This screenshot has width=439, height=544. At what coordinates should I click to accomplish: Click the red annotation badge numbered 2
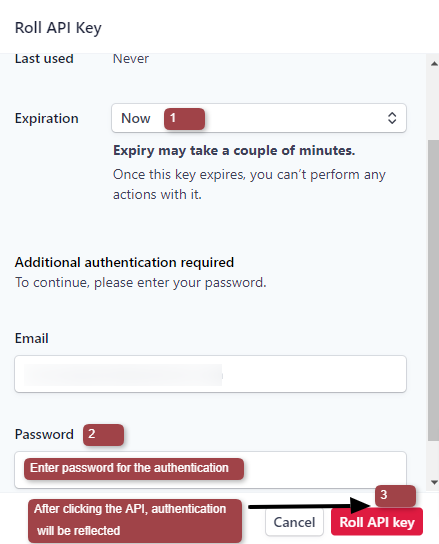click(103, 434)
